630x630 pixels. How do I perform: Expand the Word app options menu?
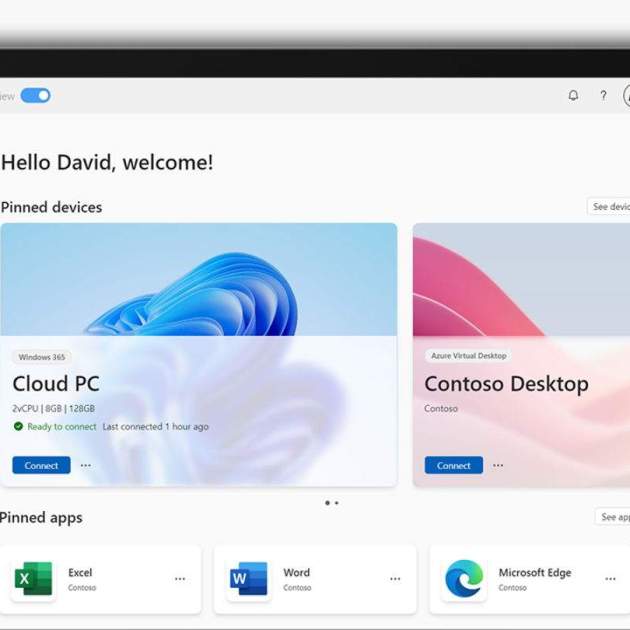pos(395,579)
